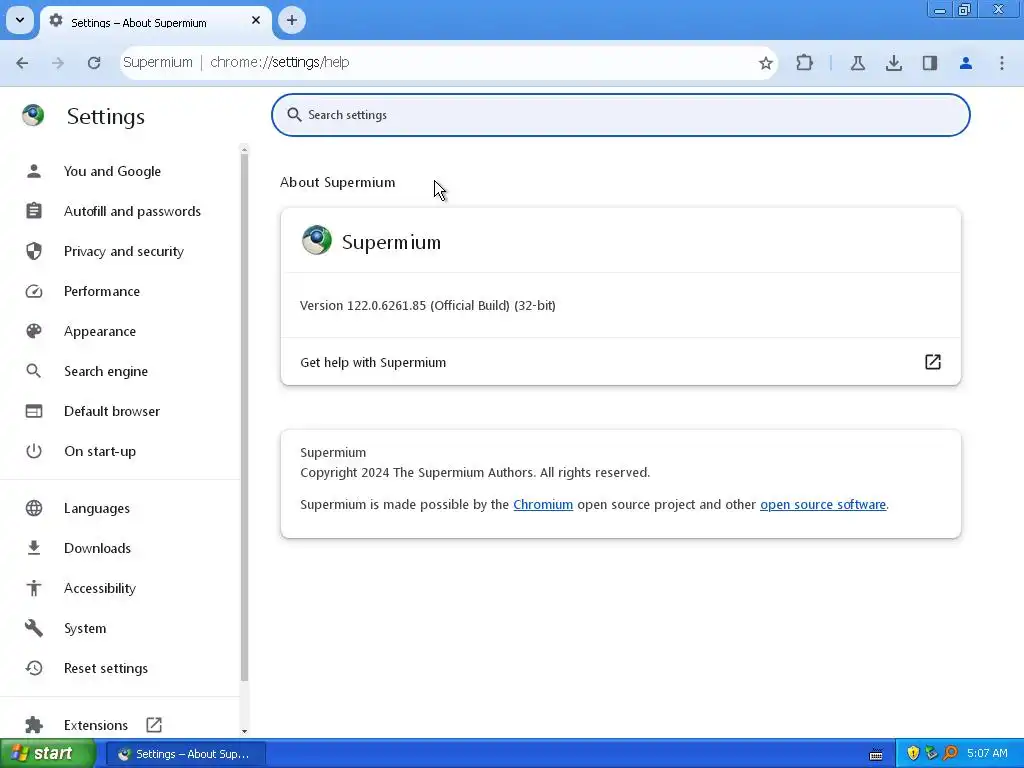Image resolution: width=1024 pixels, height=768 pixels.
Task: Click the Supermium logo in About card
Action: click(x=317, y=240)
